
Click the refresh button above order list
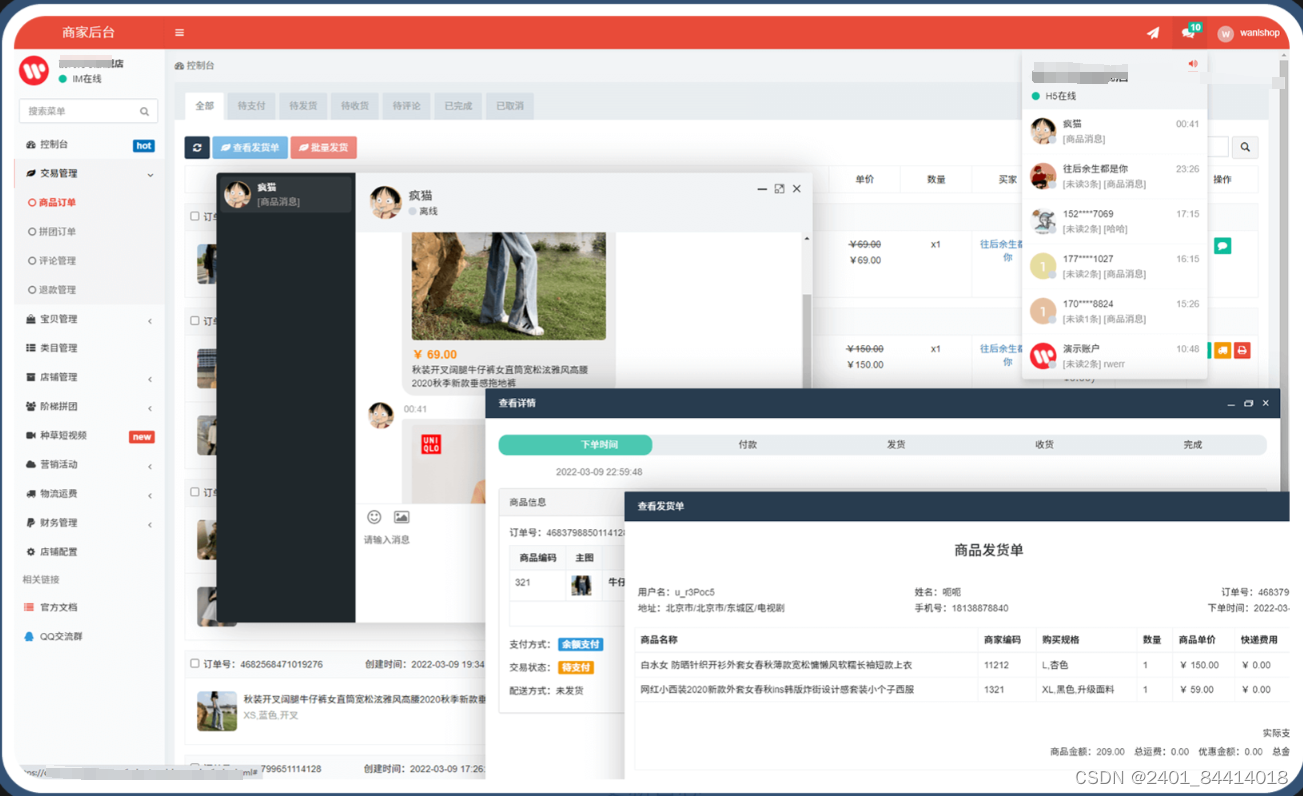coord(197,147)
